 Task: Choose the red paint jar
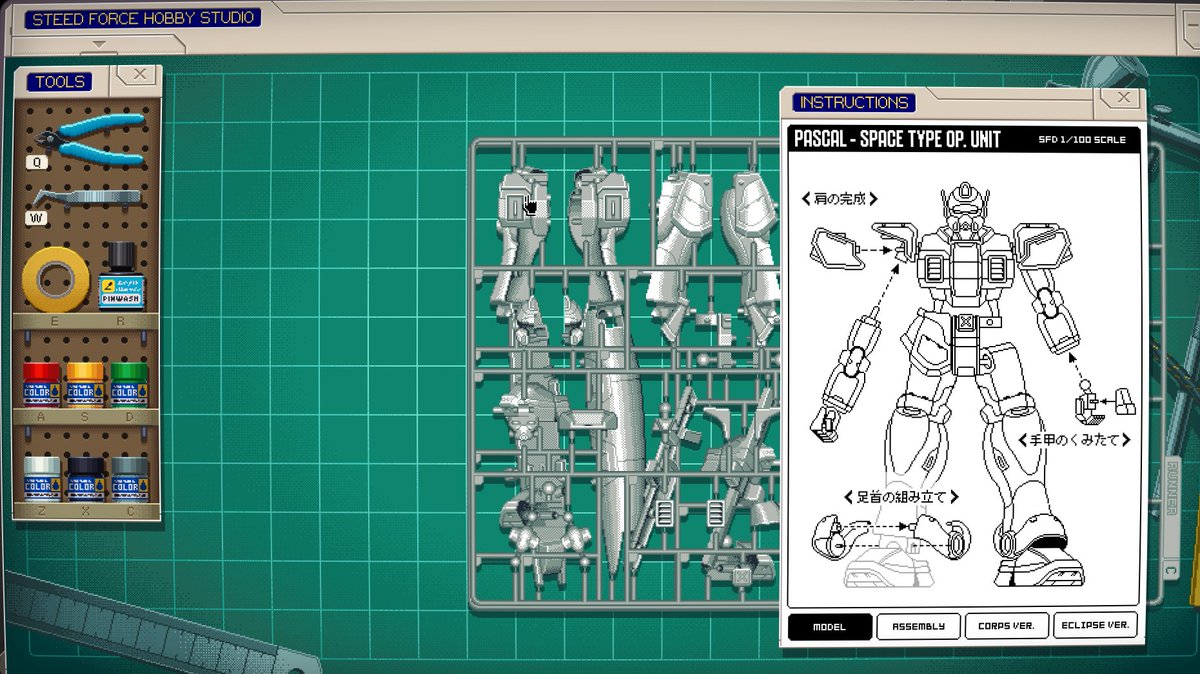pyautogui.click(x=42, y=385)
